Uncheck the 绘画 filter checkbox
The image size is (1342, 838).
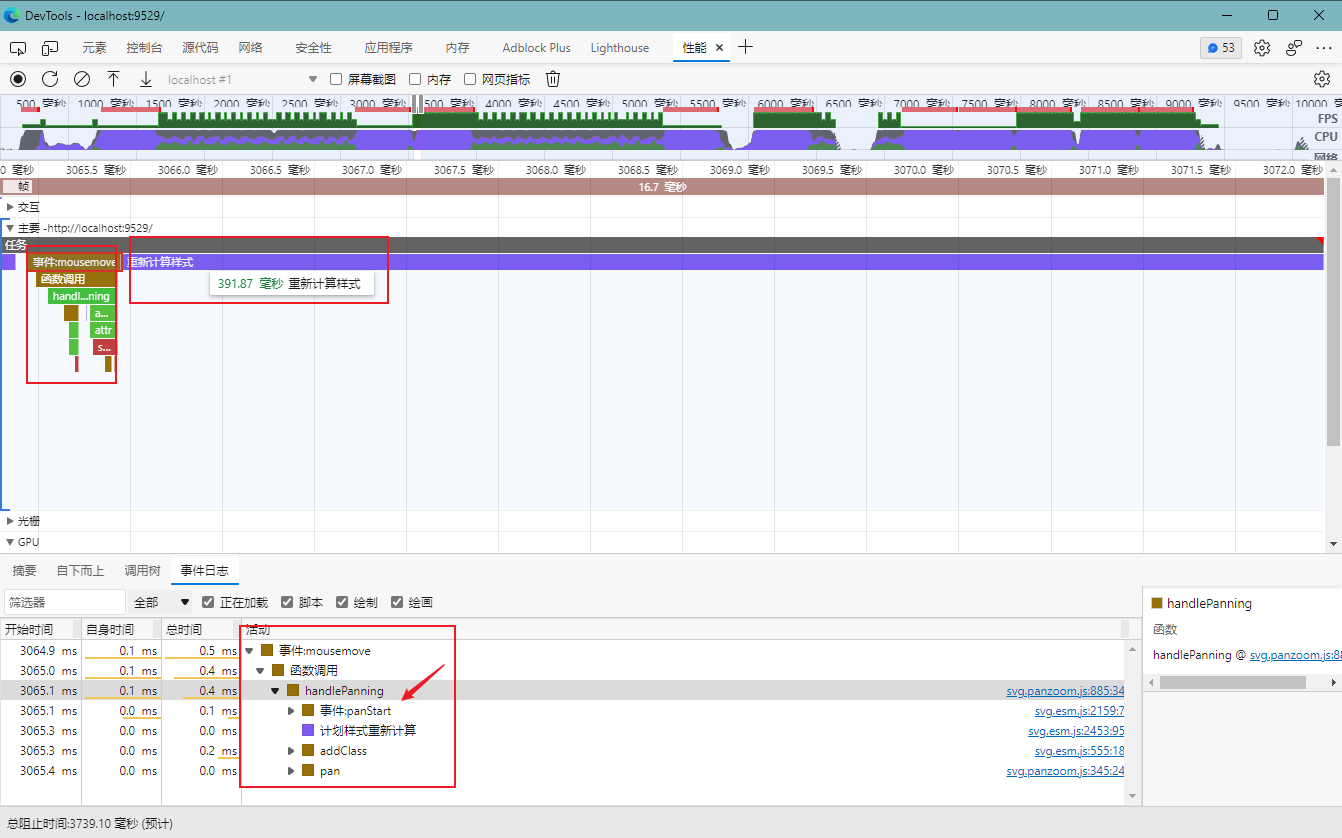coord(397,602)
